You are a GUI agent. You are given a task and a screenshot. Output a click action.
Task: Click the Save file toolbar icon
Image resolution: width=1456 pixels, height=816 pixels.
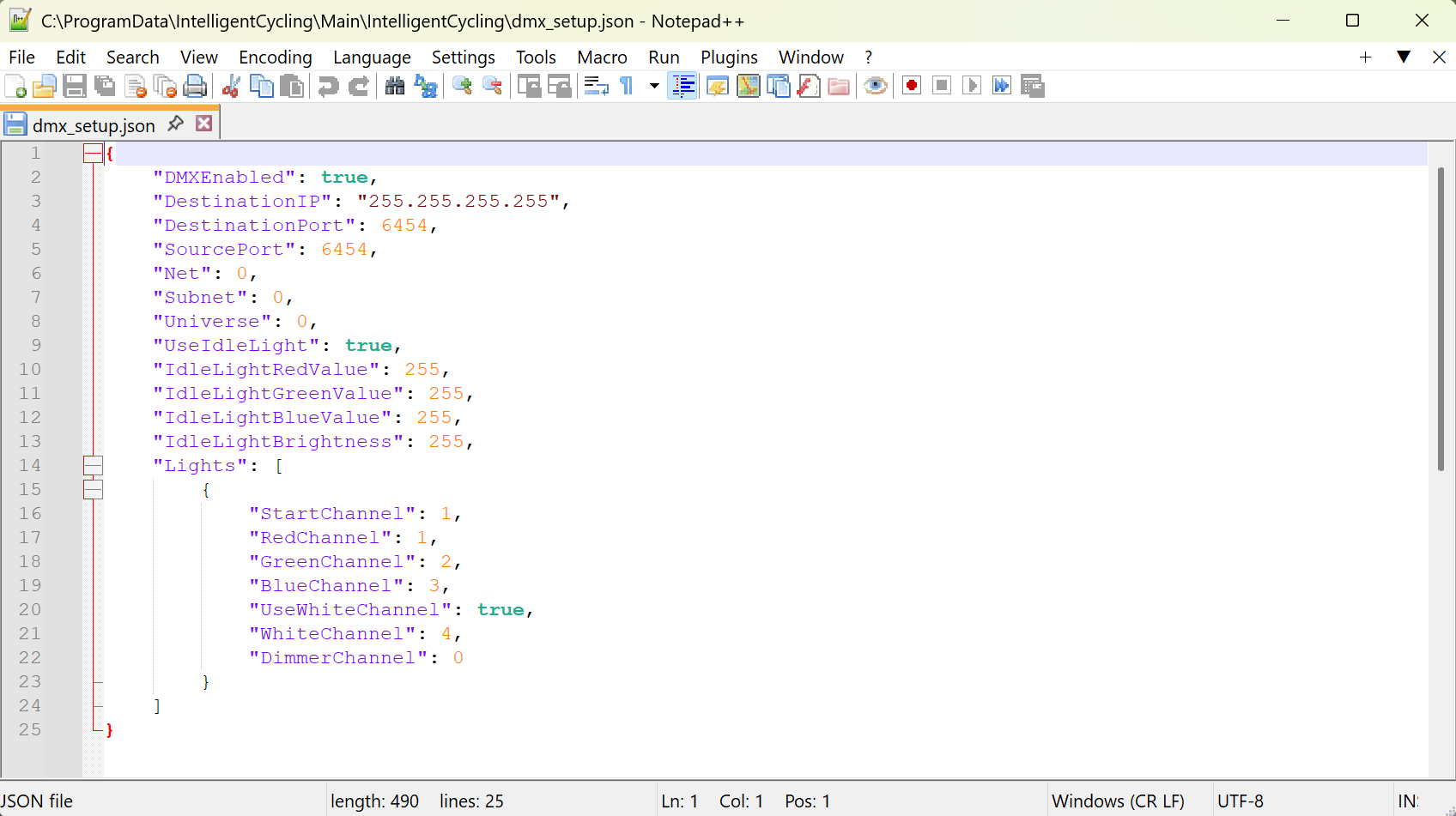click(x=75, y=86)
